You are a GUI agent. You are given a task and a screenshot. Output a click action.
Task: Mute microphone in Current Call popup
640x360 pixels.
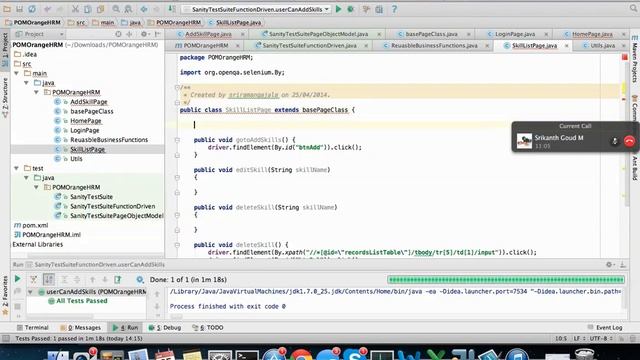pos(614,141)
